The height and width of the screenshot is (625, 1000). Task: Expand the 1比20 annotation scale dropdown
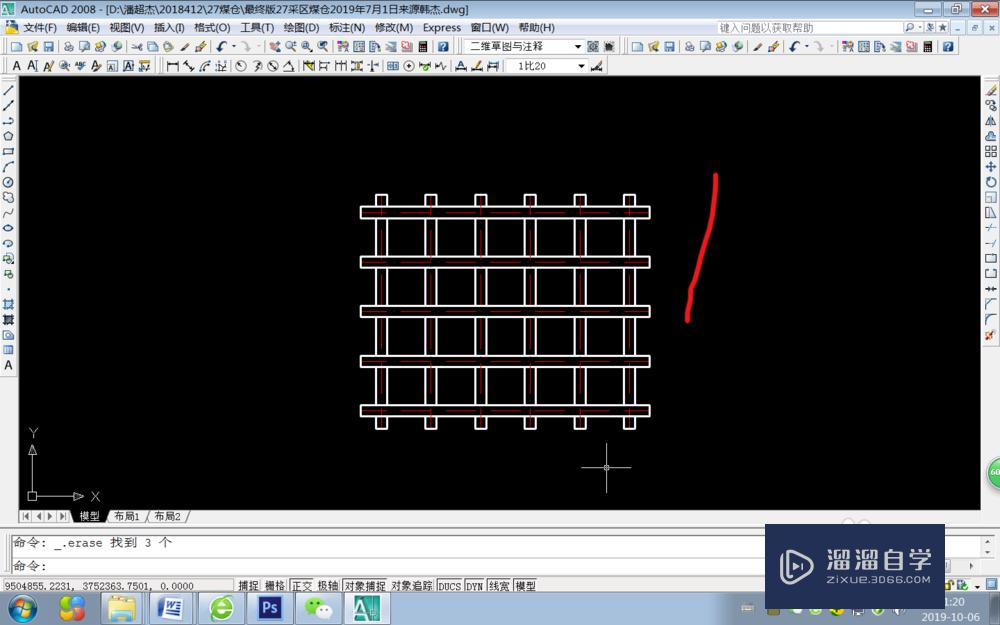click(583, 66)
